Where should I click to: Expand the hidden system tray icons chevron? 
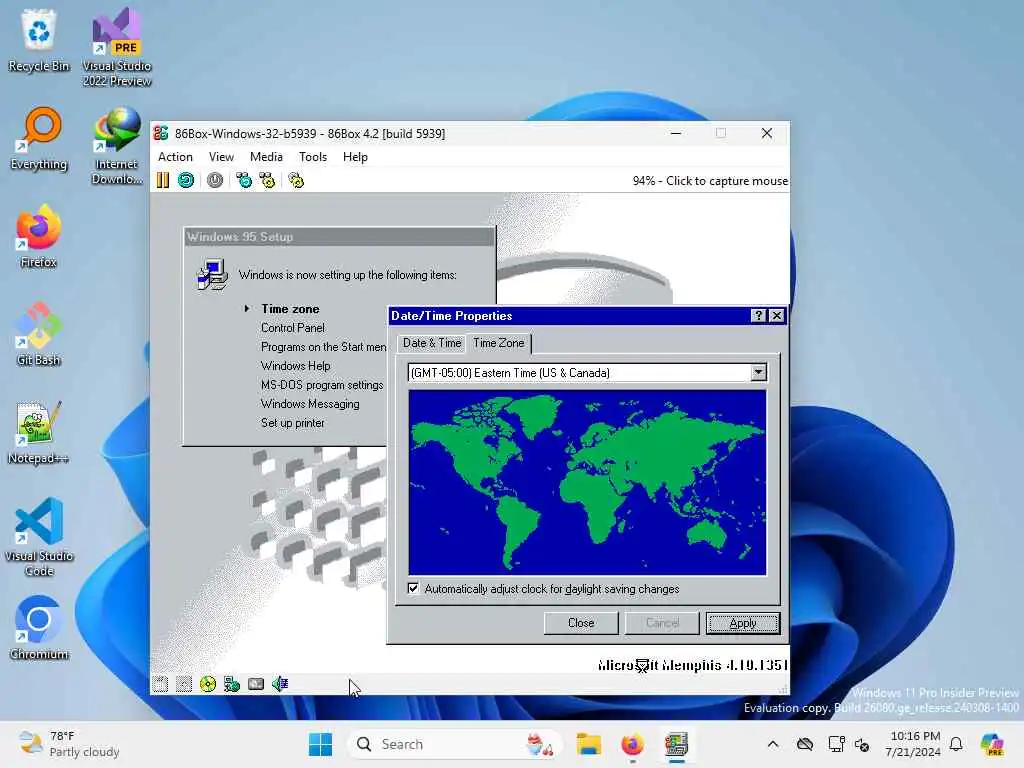click(x=773, y=744)
